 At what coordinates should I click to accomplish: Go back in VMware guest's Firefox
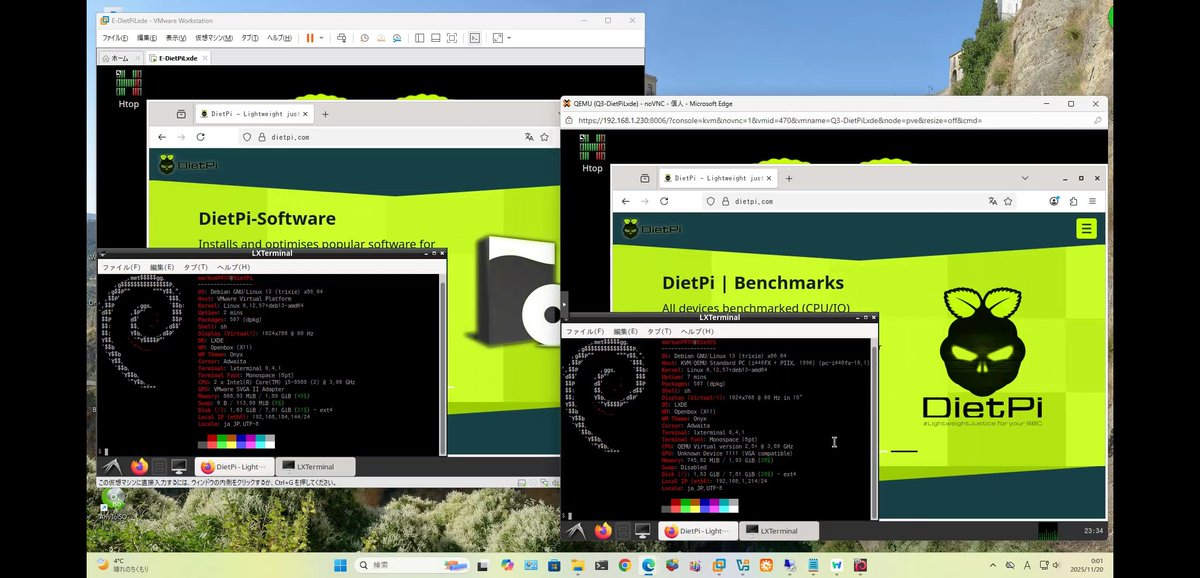[x=162, y=137]
